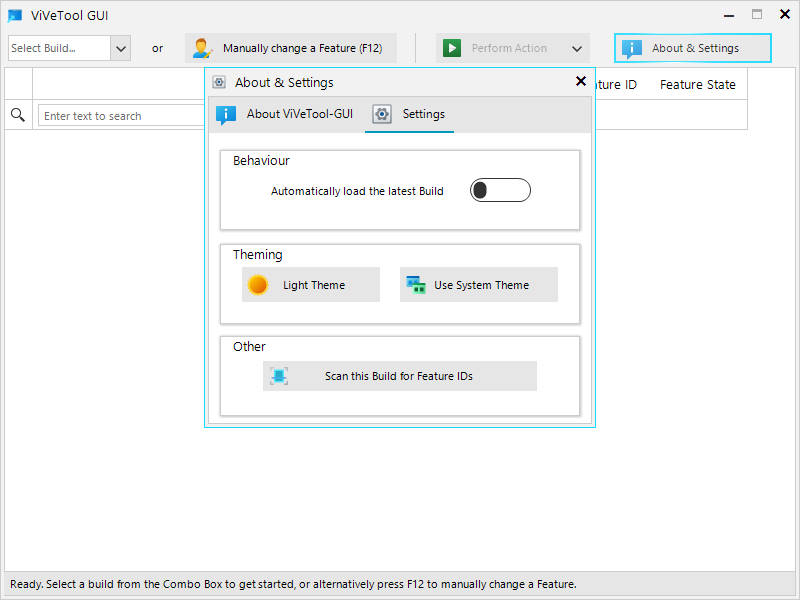
Task: Click the Use System Theme icon
Action: [416, 285]
